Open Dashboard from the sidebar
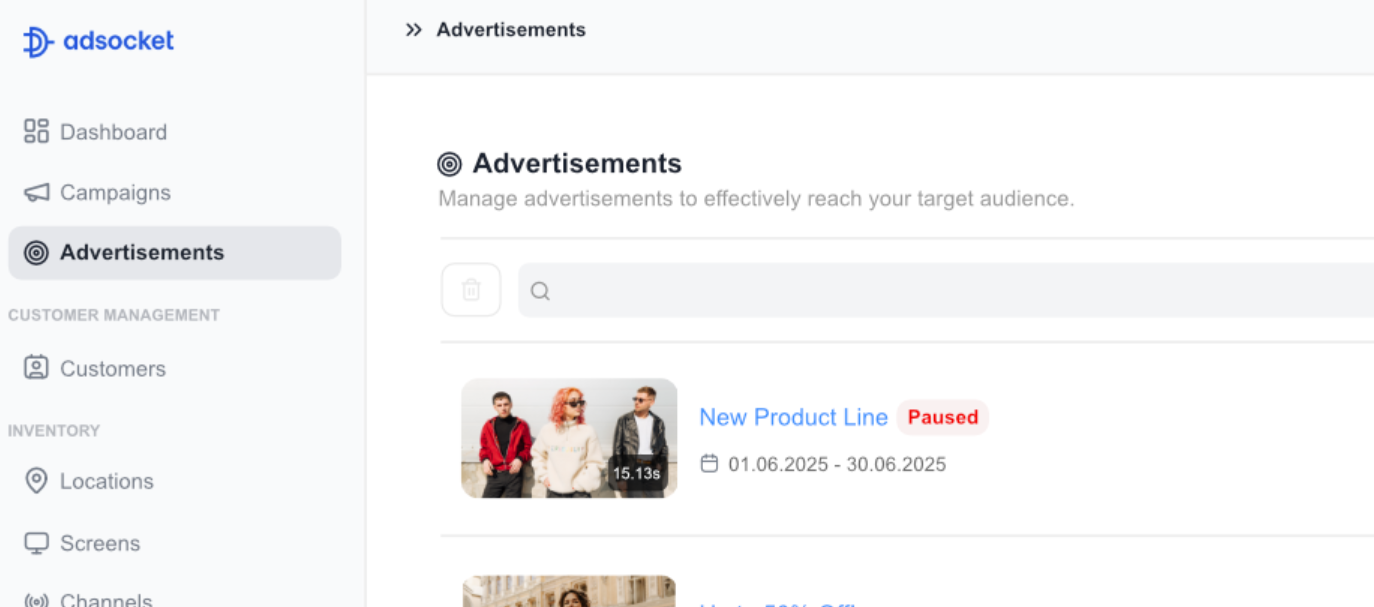1374x607 pixels. (x=113, y=132)
